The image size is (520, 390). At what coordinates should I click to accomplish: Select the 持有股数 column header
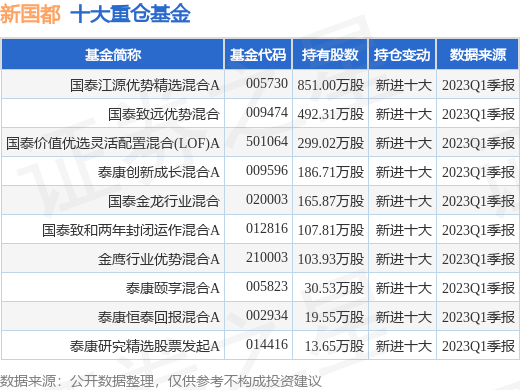[x=330, y=54]
